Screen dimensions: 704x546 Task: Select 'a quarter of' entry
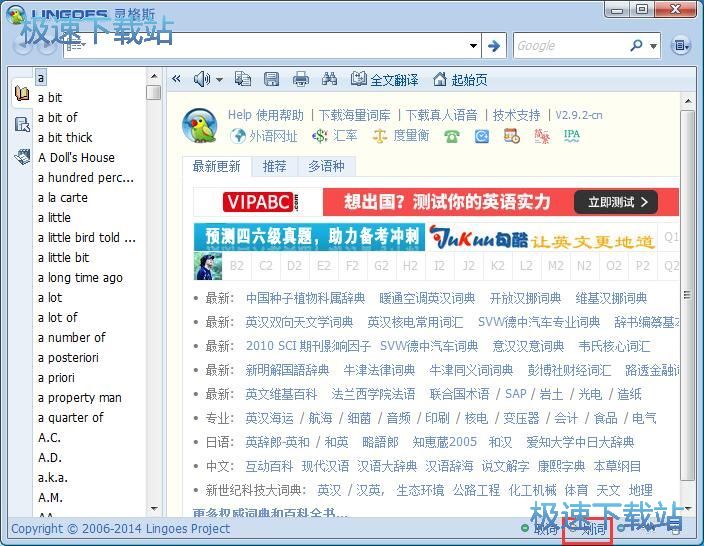click(x=70, y=418)
